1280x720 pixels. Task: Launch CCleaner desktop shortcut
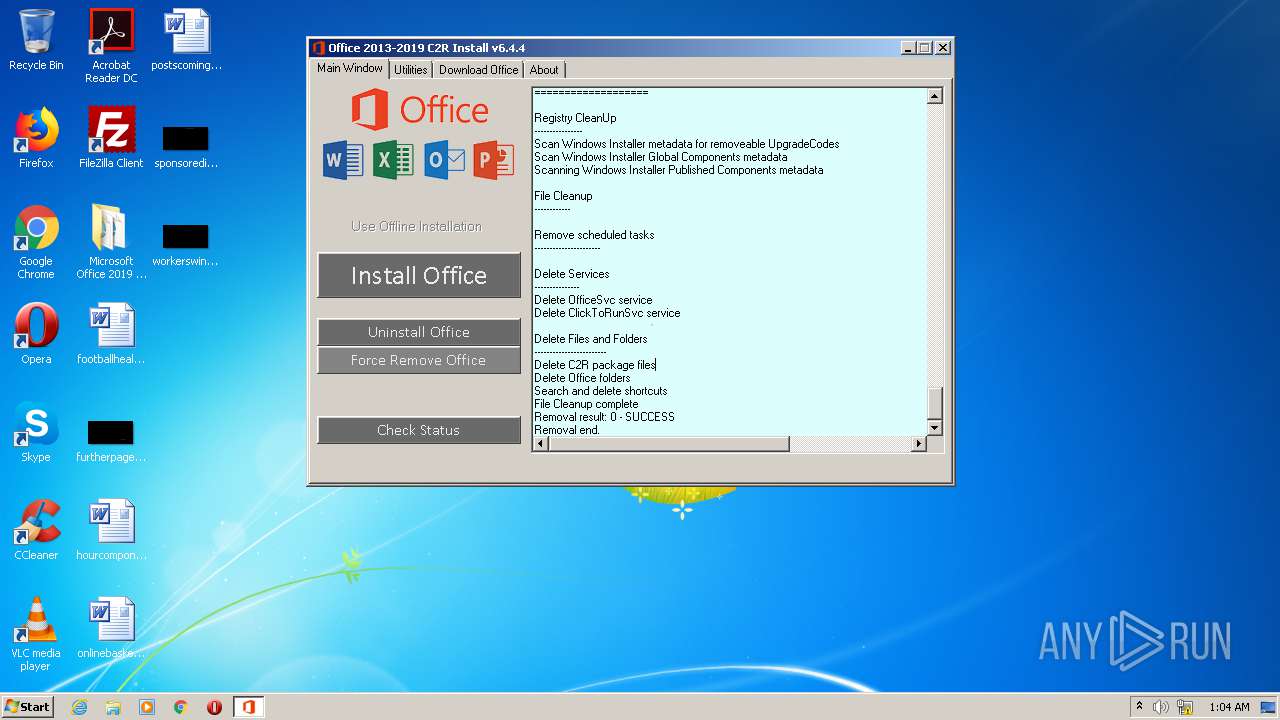click(36, 530)
